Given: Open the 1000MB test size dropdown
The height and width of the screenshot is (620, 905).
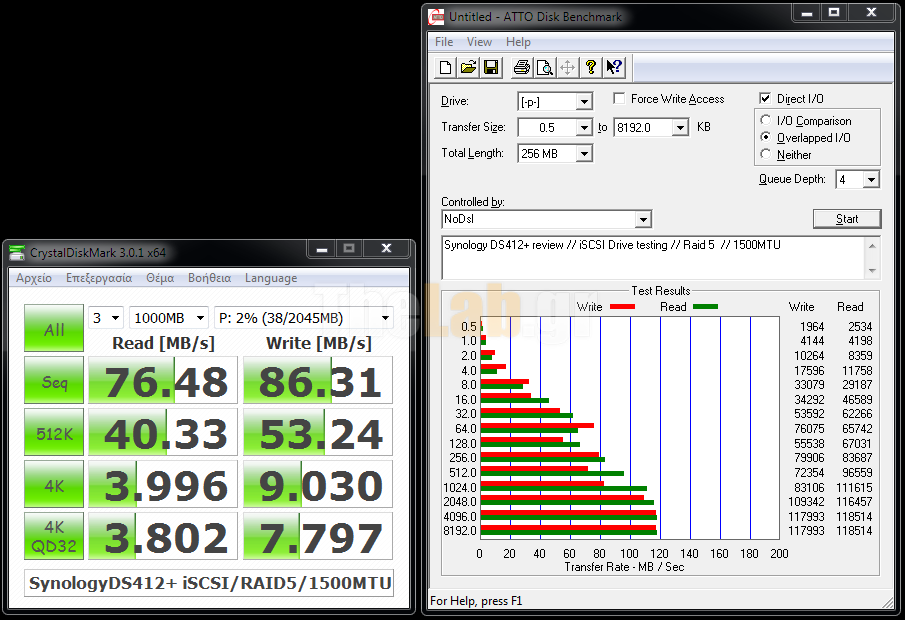Looking at the screenshot, I should click(169, 318).
